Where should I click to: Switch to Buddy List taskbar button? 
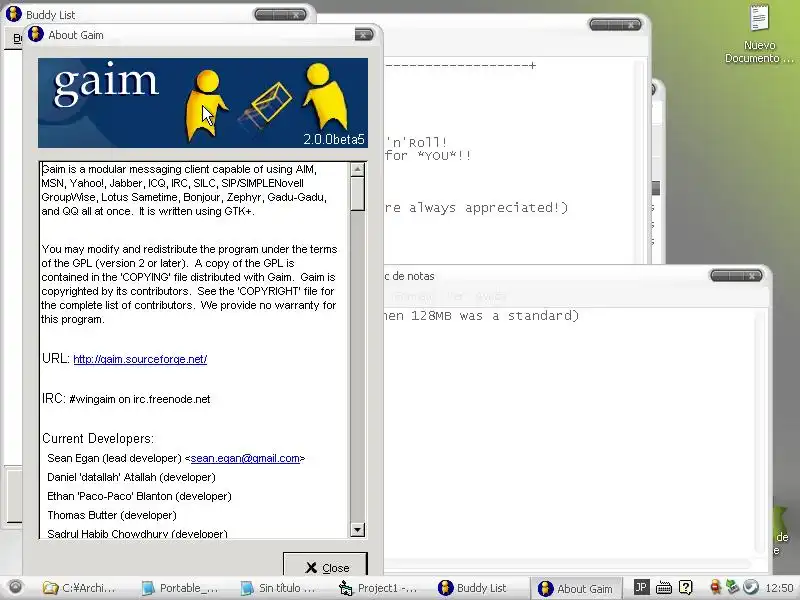point(473,588)
